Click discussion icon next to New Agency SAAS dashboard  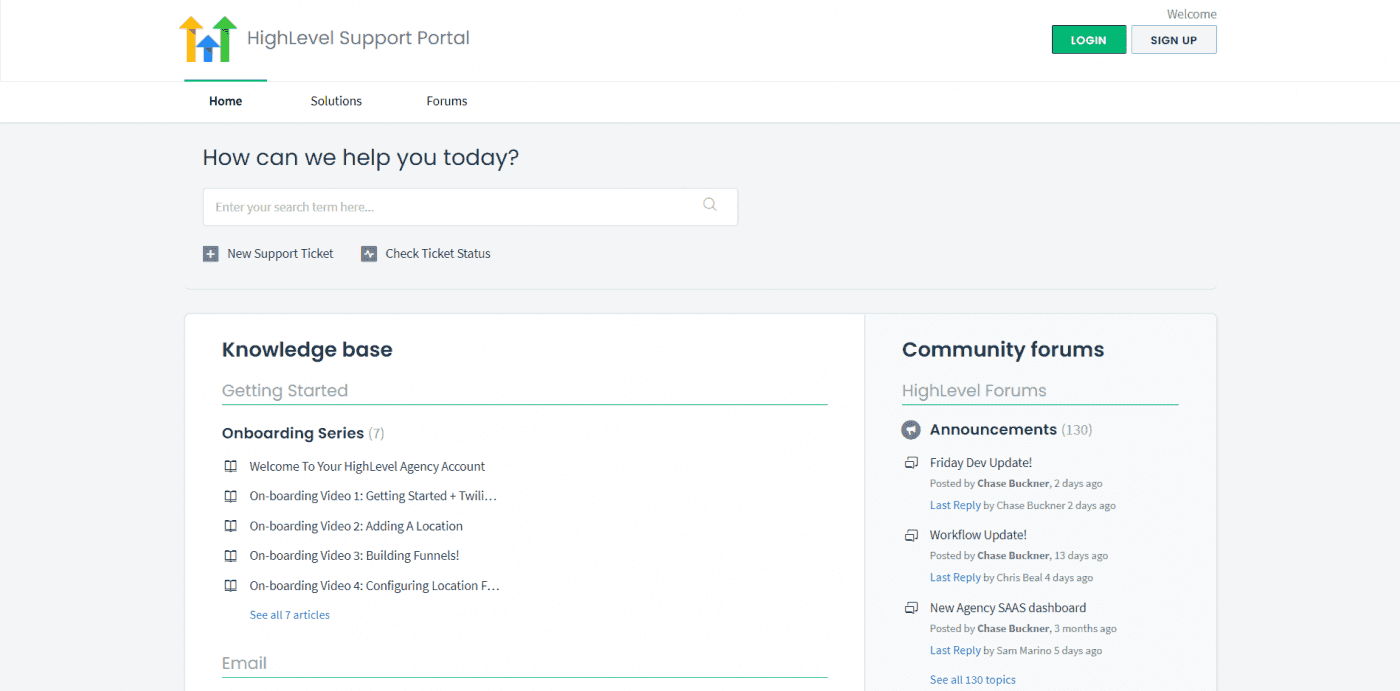tap(911, 608)
